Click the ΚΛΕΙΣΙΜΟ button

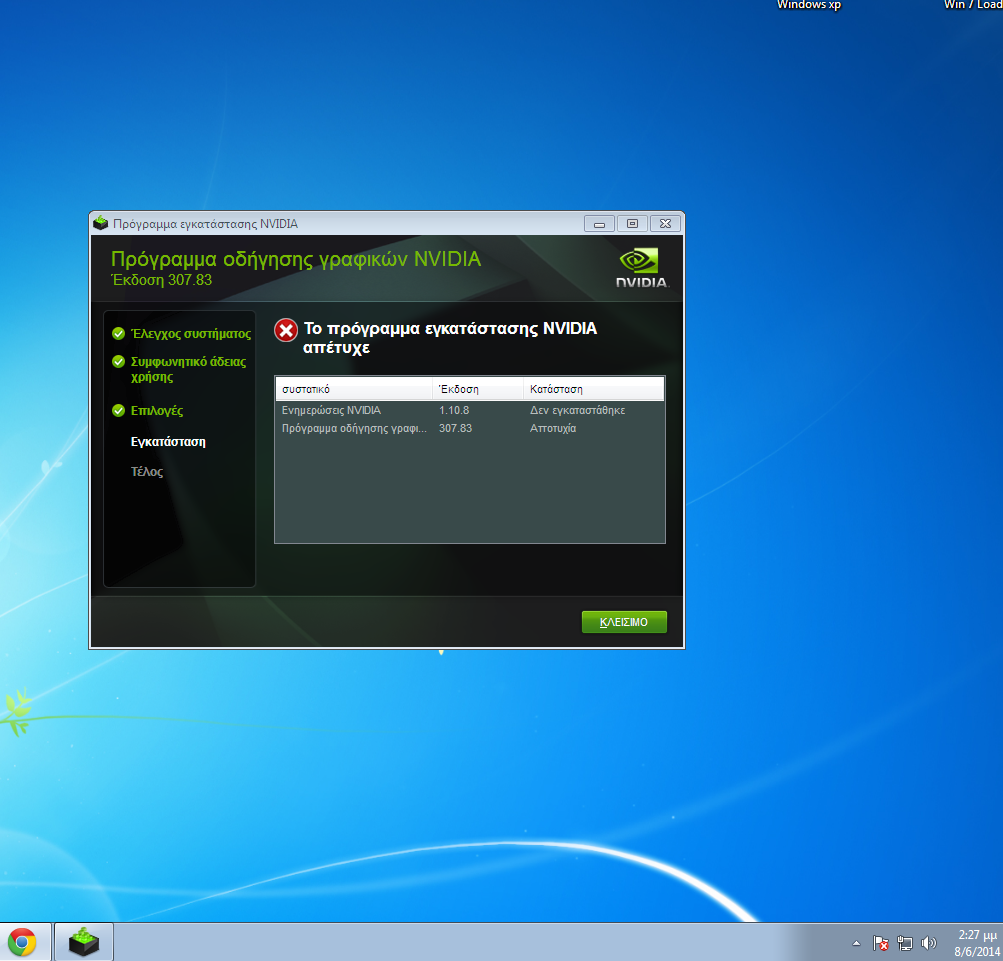[x=624, y=622]
